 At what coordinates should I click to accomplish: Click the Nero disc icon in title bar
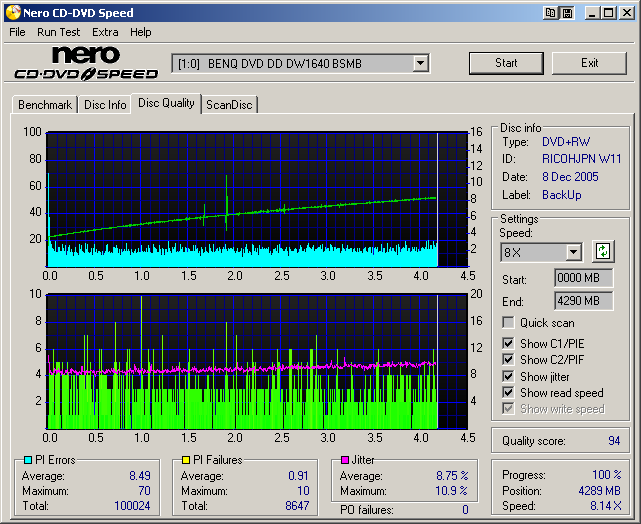[x=12, y=13]
